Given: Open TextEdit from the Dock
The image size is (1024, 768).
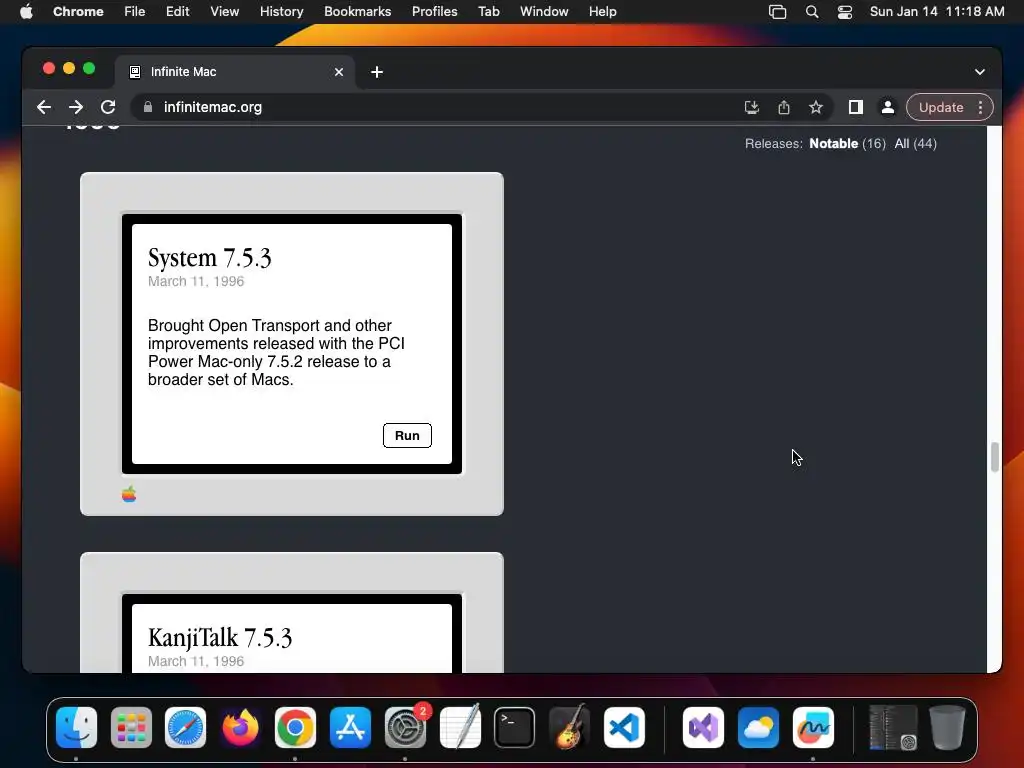Looking at the screenshot, I should 460,728.
